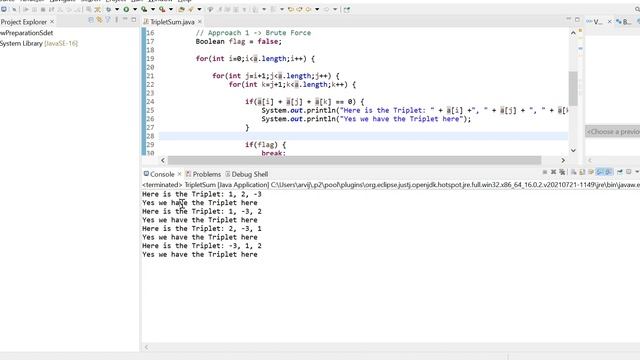Viewport: 640px width, 360px height.
Task: Click the Terminate stop icon in main toolbar
Action: 43,9
